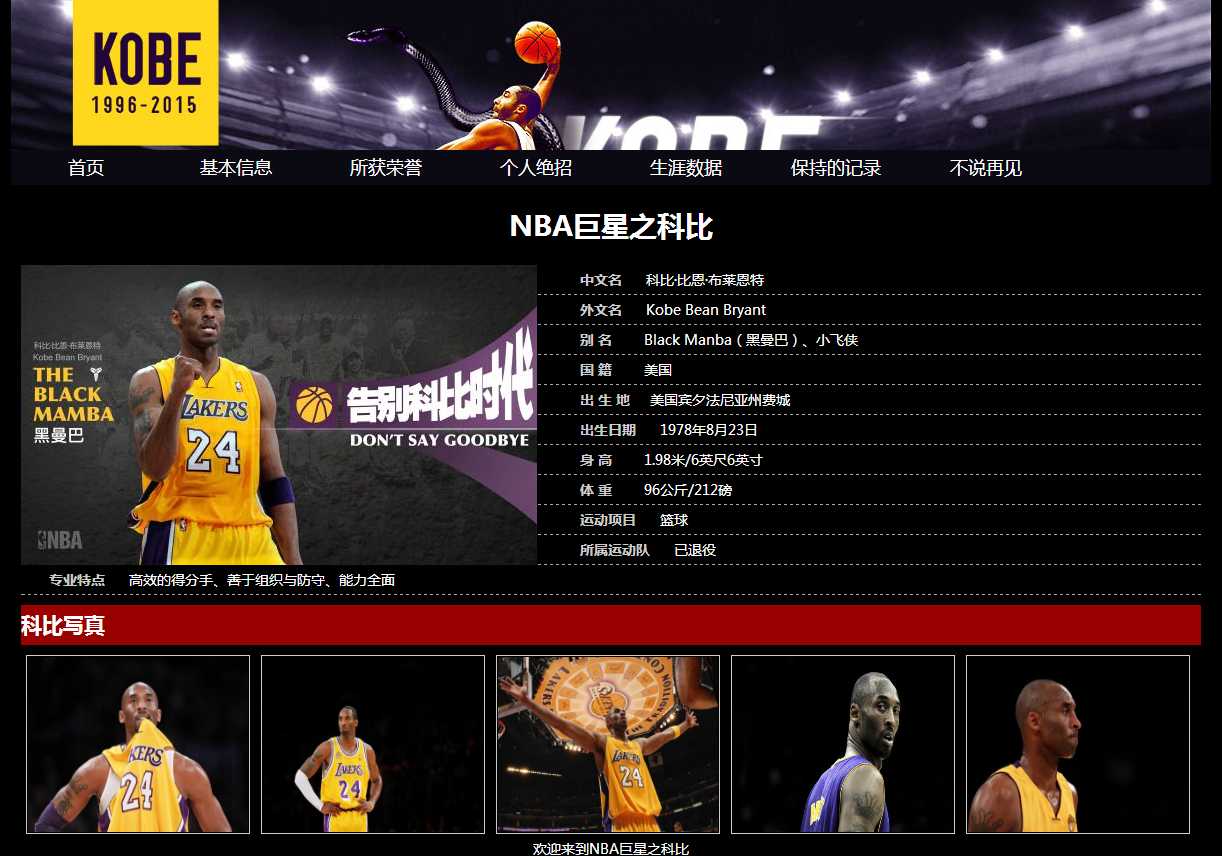The height and width of the screenshot is (856, 1222).
Task: Select the third photo with arms outstretched
Action: (608, 744)
